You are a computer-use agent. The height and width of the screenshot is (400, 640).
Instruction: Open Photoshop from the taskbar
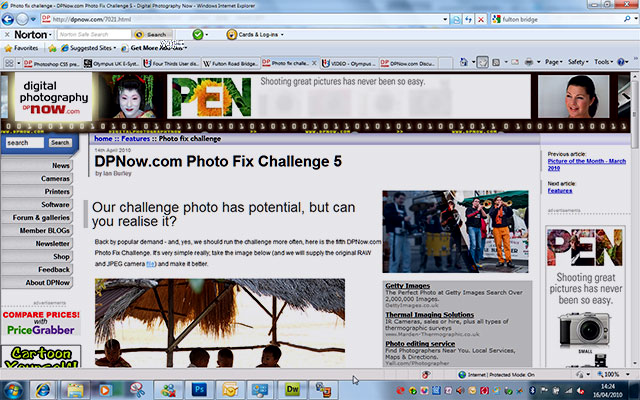click(x=199, y=389)
